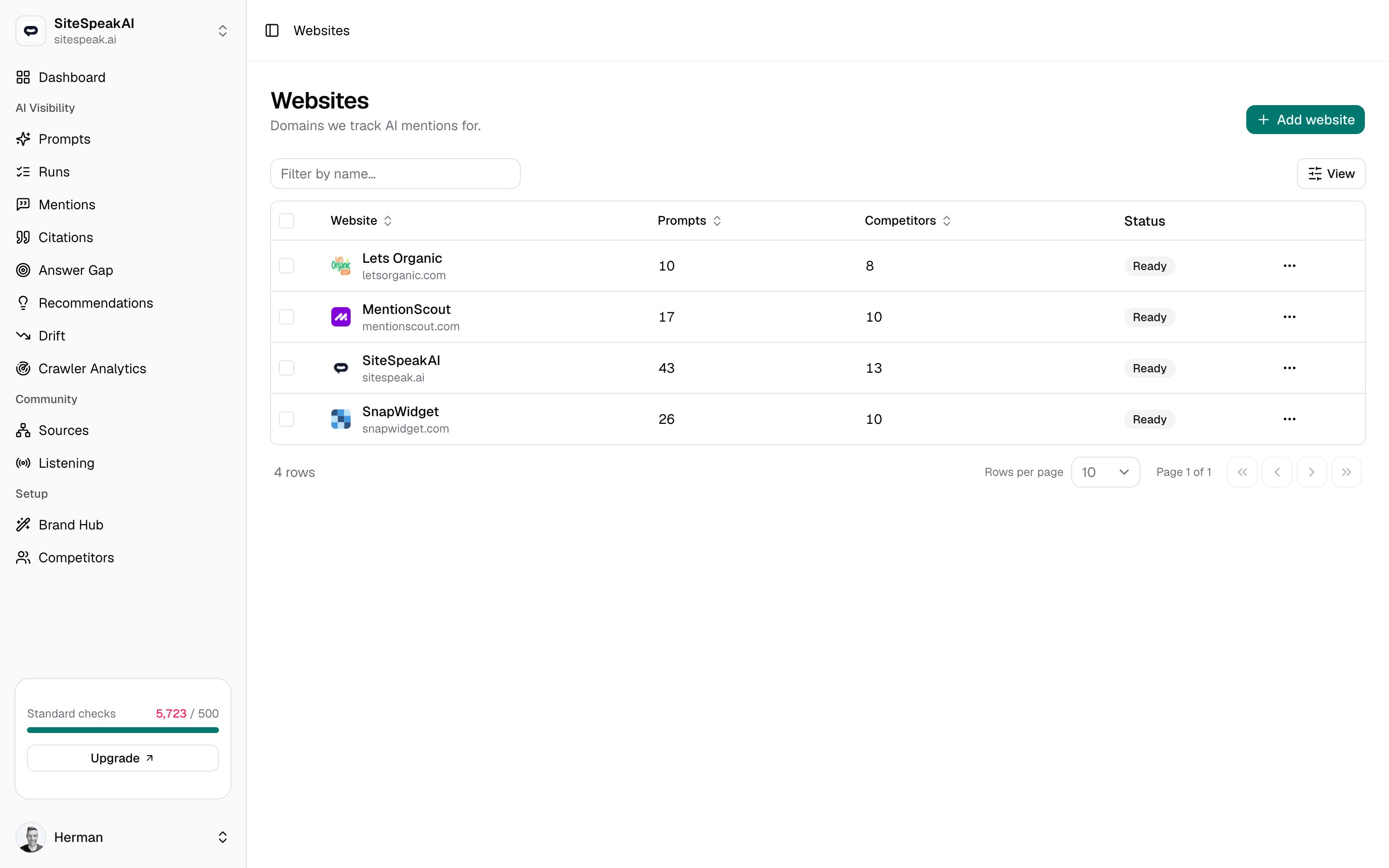The width and height of the screenshot is (1389, 868).
Task: Open the actions menu for the SiteSpeakAI row
Action: (1289, 368)
